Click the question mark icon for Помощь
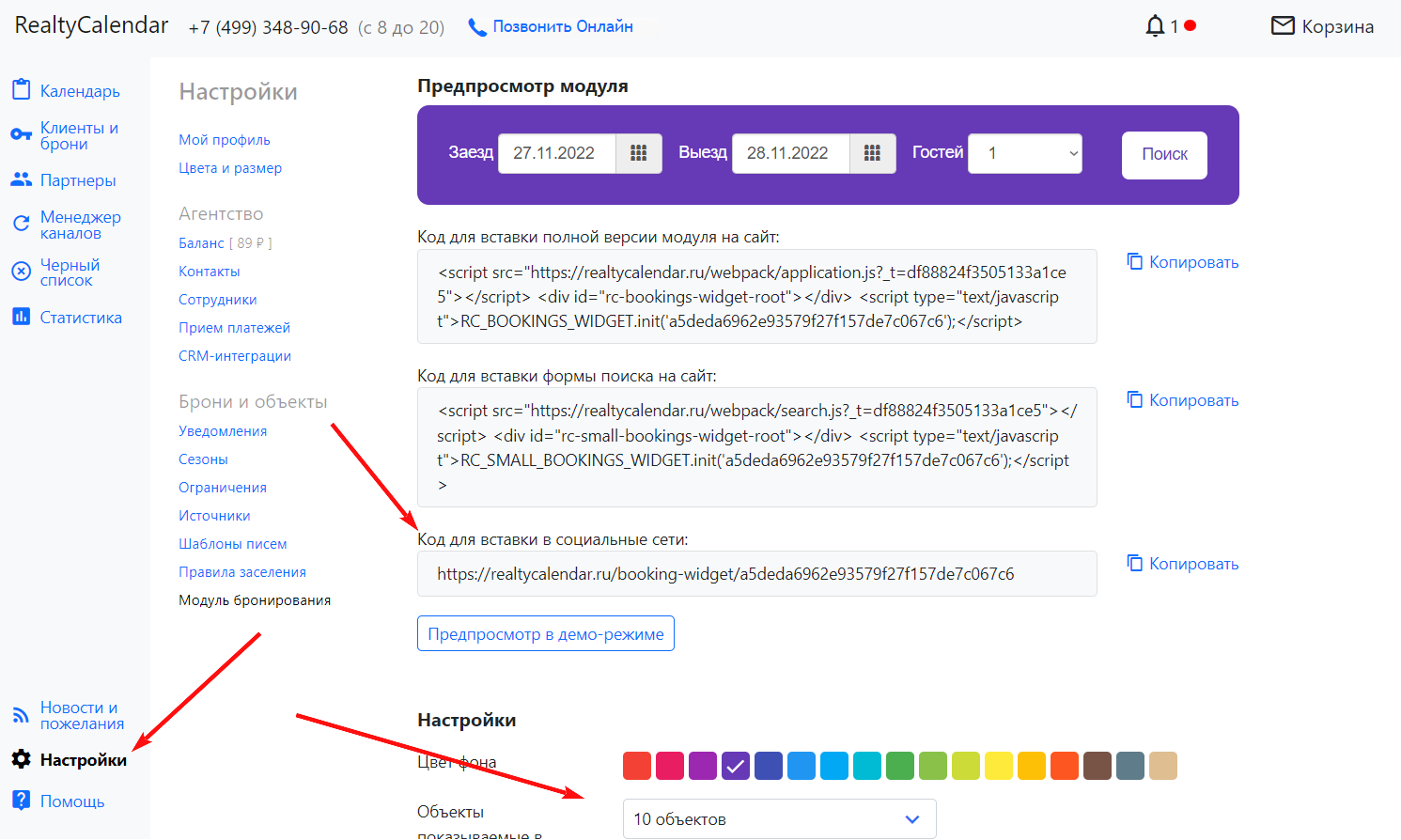Image resolution: width=1401 pixels, height=840 pixels. tap(21, 801)
